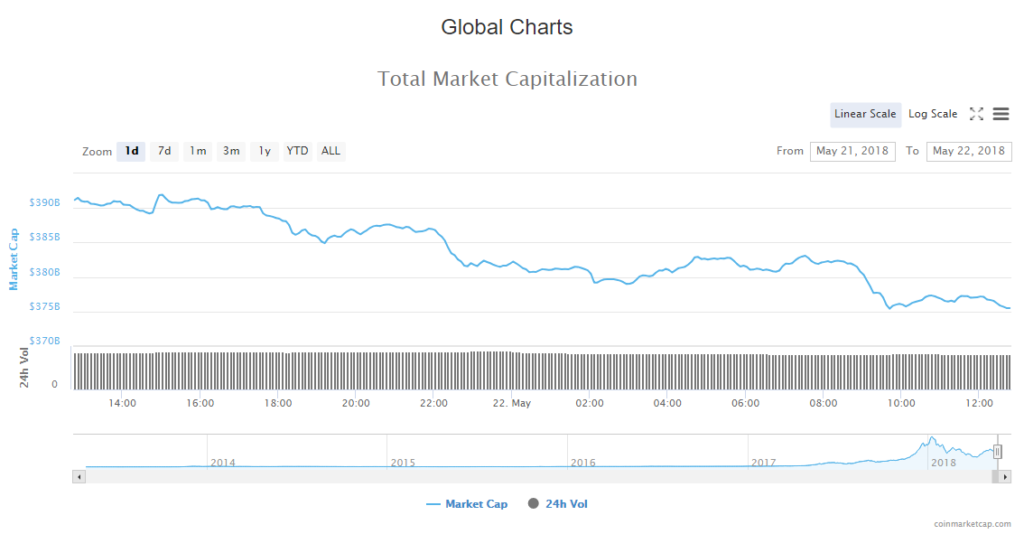Click the navigator right scroll arrow

click(x=1005, y=477)
